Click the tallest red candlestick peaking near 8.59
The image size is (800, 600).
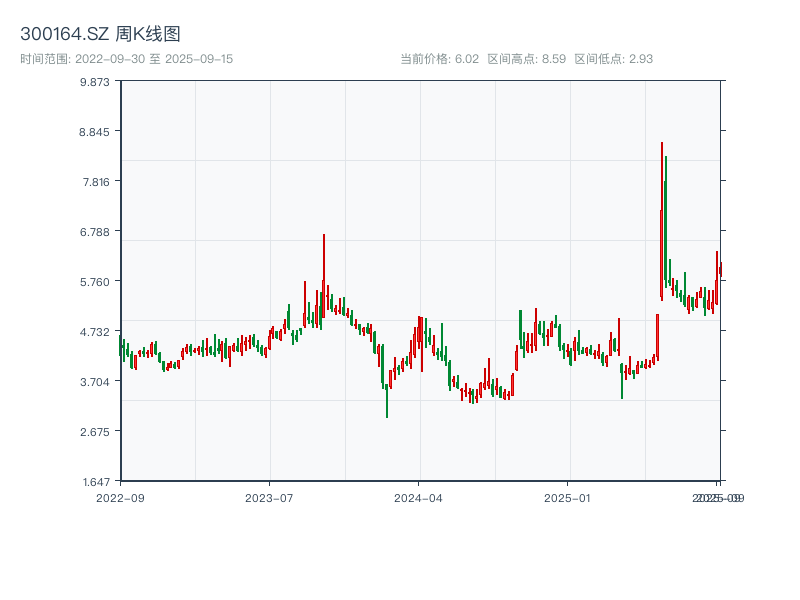click(662, 221)
